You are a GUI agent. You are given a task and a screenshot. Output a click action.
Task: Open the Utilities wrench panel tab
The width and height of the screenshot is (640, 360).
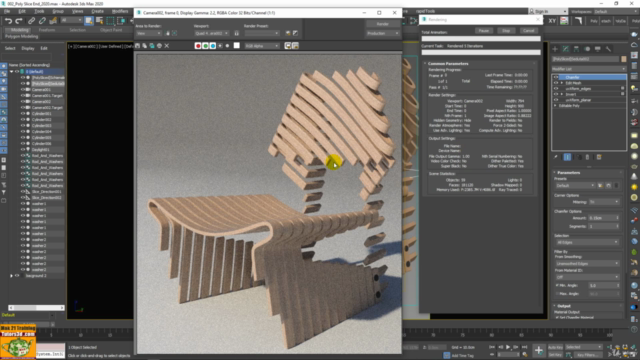pyautogui.click(x=608, y=49)
